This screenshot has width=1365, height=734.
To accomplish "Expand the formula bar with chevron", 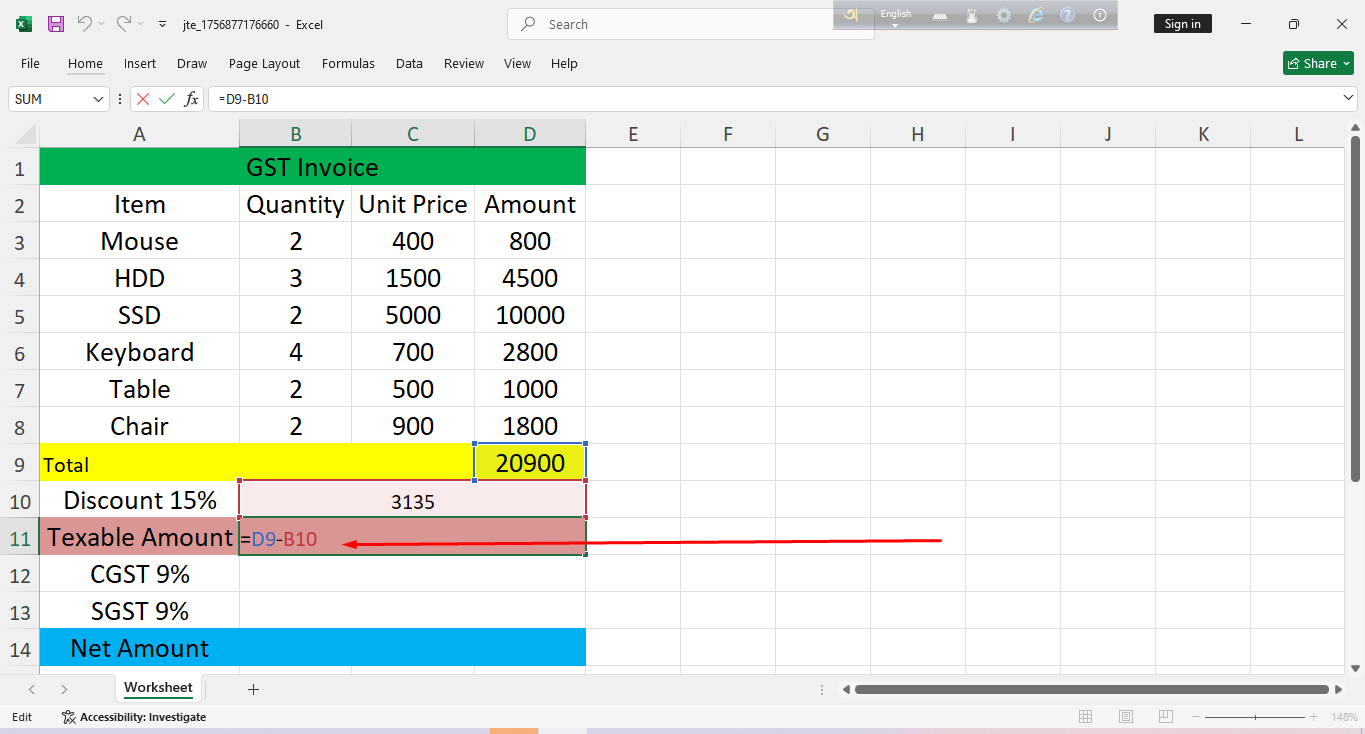I will 1348,99.
